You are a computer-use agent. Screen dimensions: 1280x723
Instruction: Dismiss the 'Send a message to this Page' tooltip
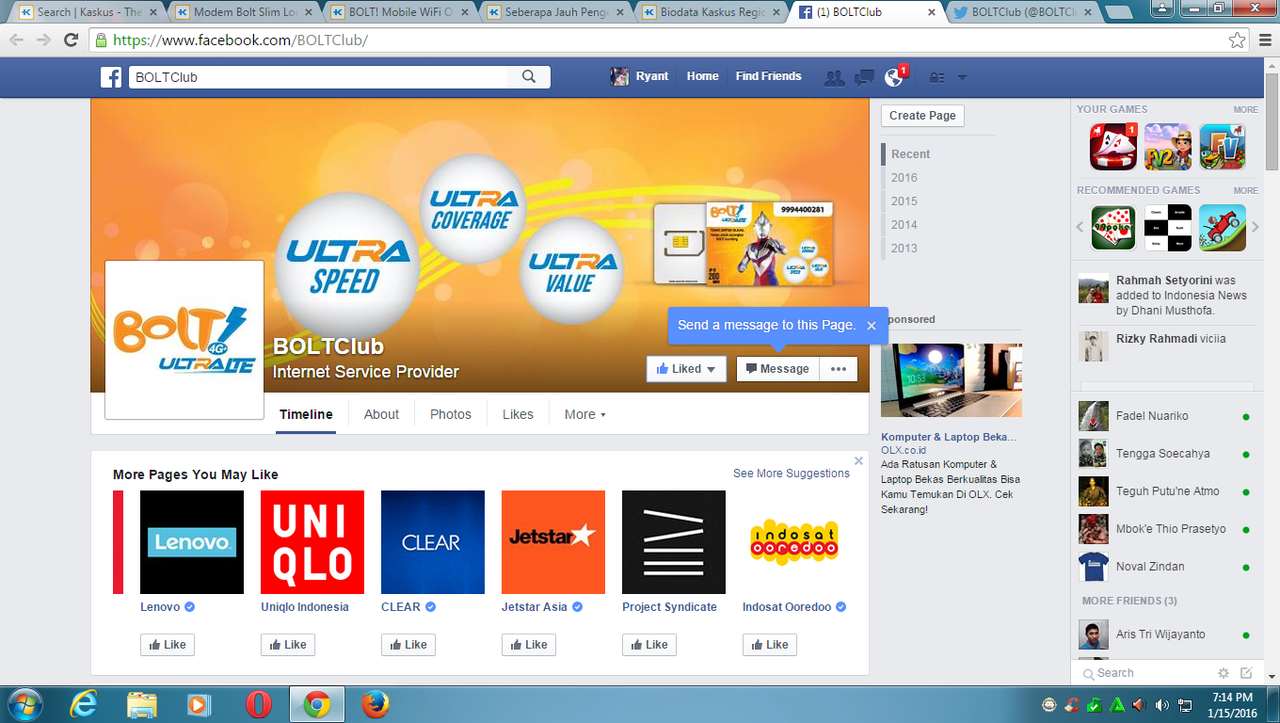[871, 325]
